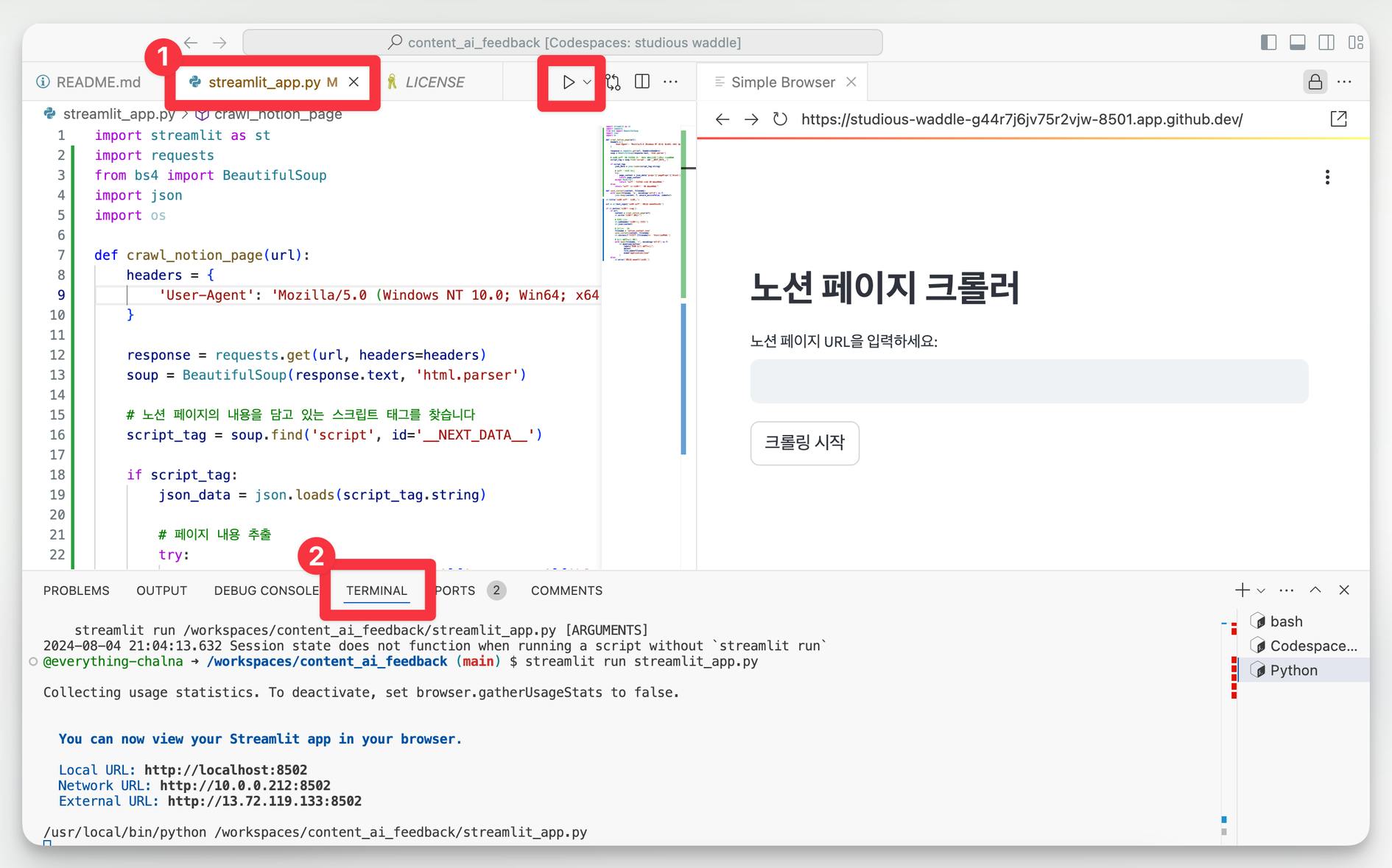This screenshot has width=1392, height=868.
Task: Open the PROBLEMS panel tab
Action: tap(76, 590)
